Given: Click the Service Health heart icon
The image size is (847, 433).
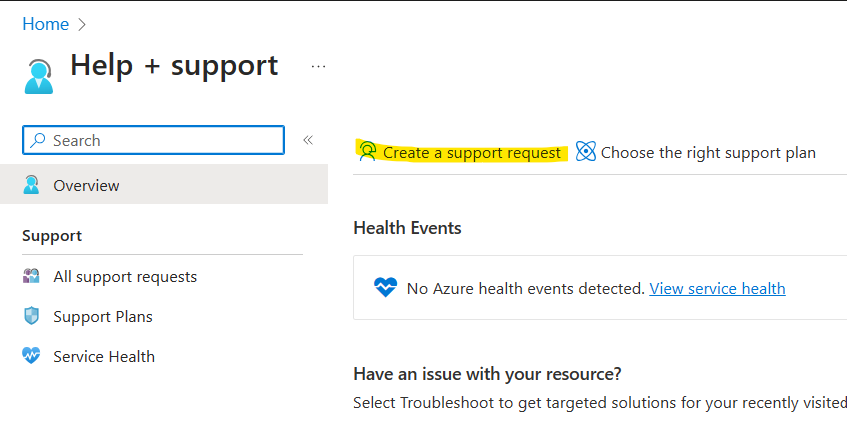Looking at the screenshot, I should (31, 356).
